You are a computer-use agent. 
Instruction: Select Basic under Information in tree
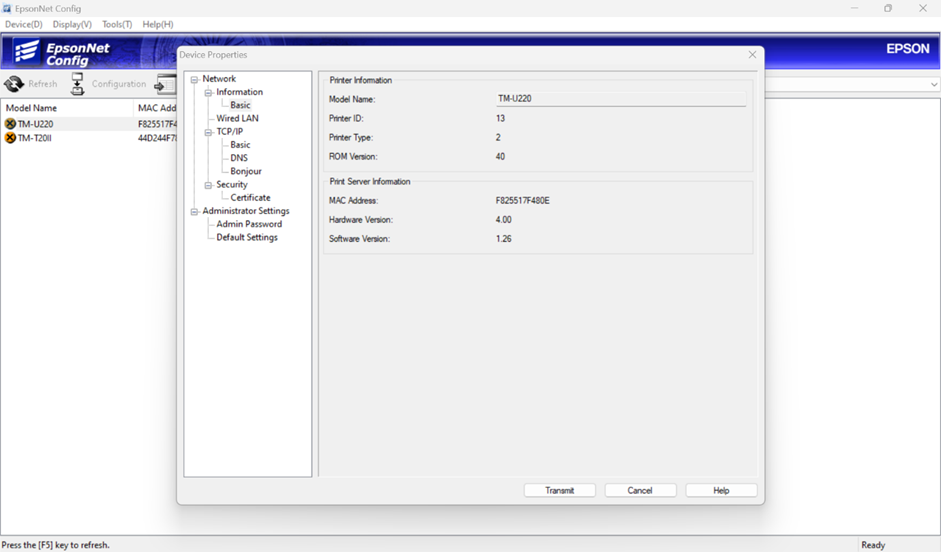(x=241, y=105)
